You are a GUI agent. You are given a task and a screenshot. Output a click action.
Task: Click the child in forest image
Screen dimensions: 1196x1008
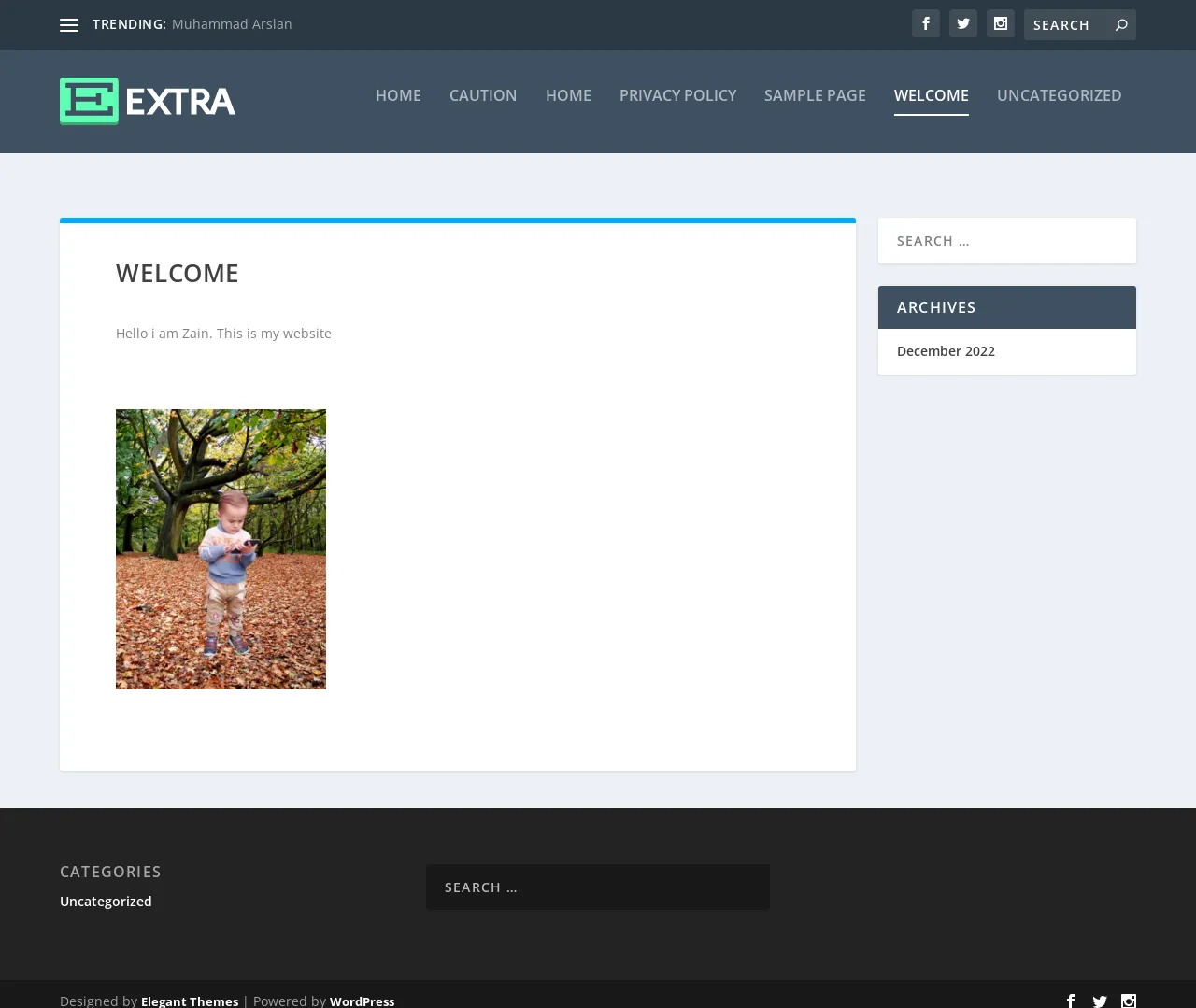coord(221,549)
